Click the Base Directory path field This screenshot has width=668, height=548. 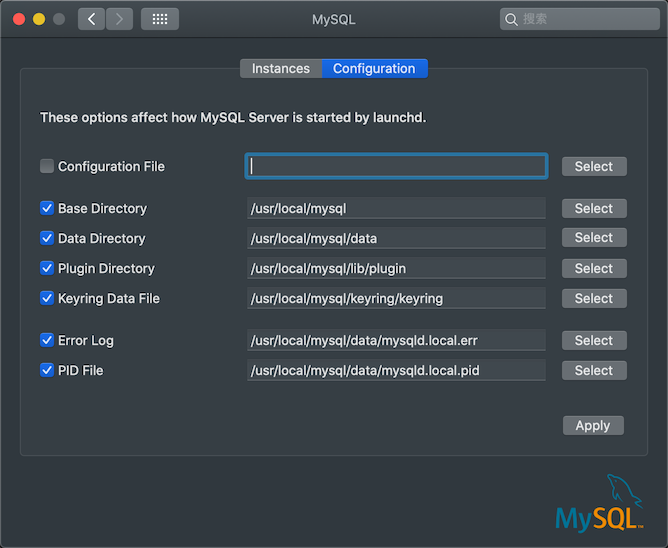396,208
